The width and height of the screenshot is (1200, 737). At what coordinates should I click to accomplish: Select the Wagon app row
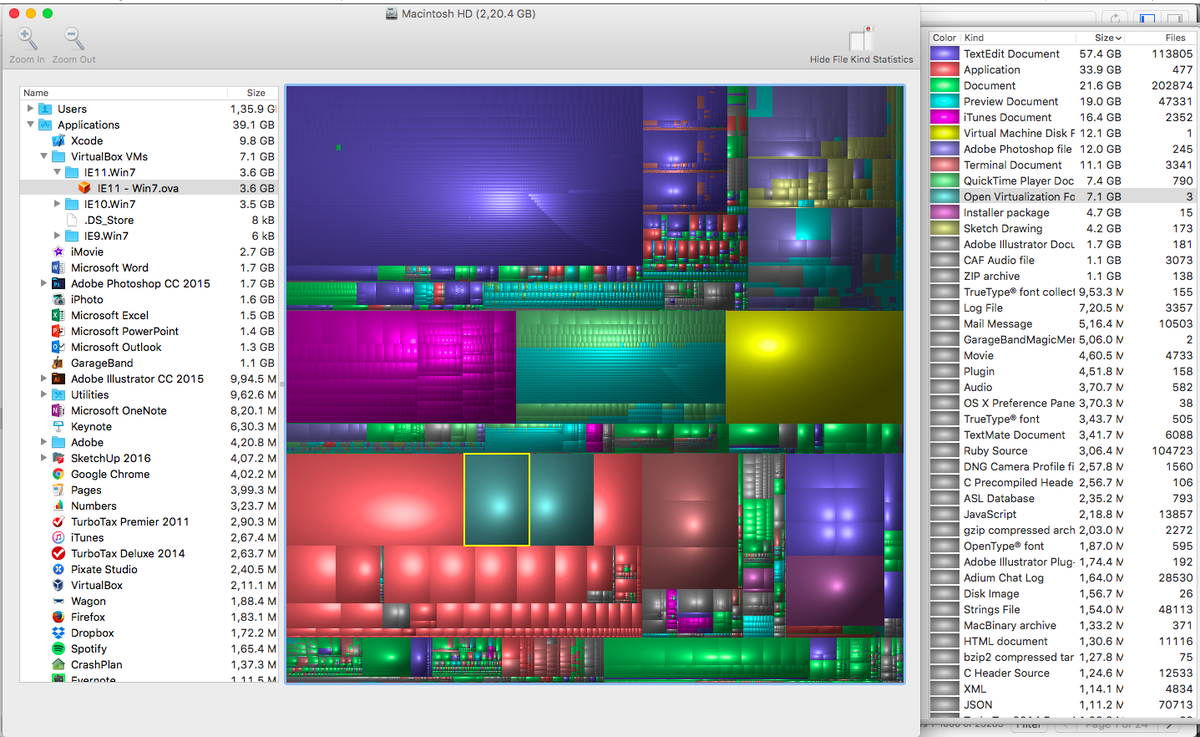(x=148, y=601)
